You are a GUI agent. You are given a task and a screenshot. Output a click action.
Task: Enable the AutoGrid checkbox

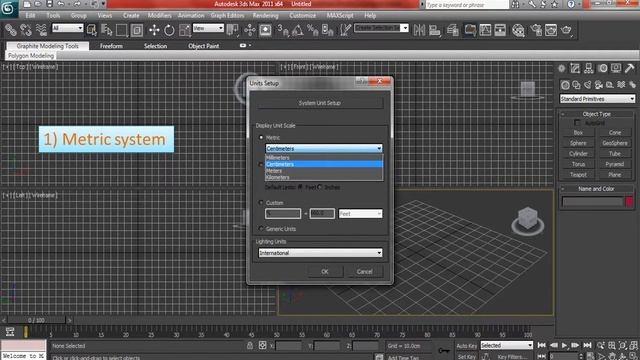(x=577, y=122)
